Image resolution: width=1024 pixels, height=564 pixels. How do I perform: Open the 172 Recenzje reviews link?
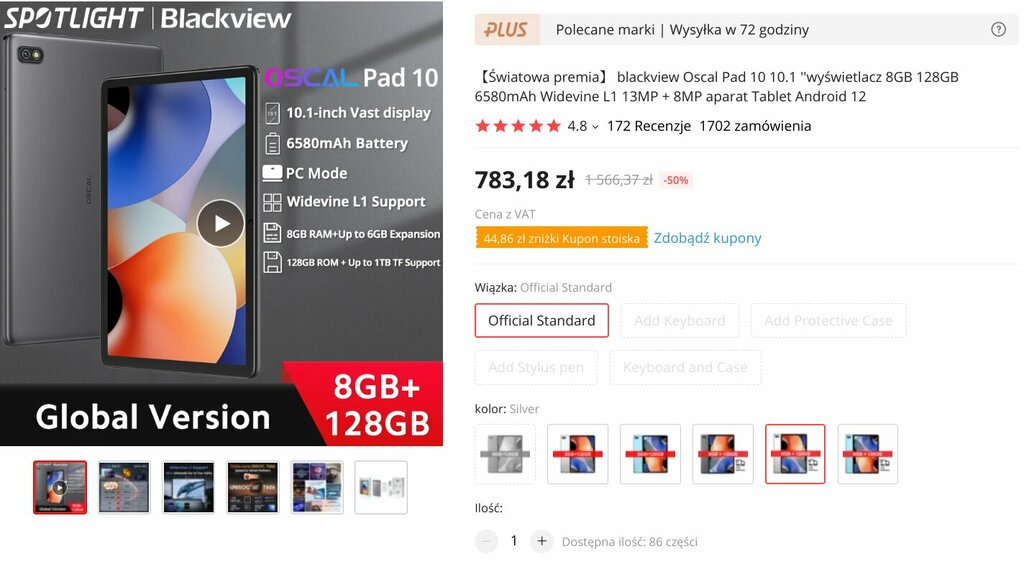tap(648, 126)
